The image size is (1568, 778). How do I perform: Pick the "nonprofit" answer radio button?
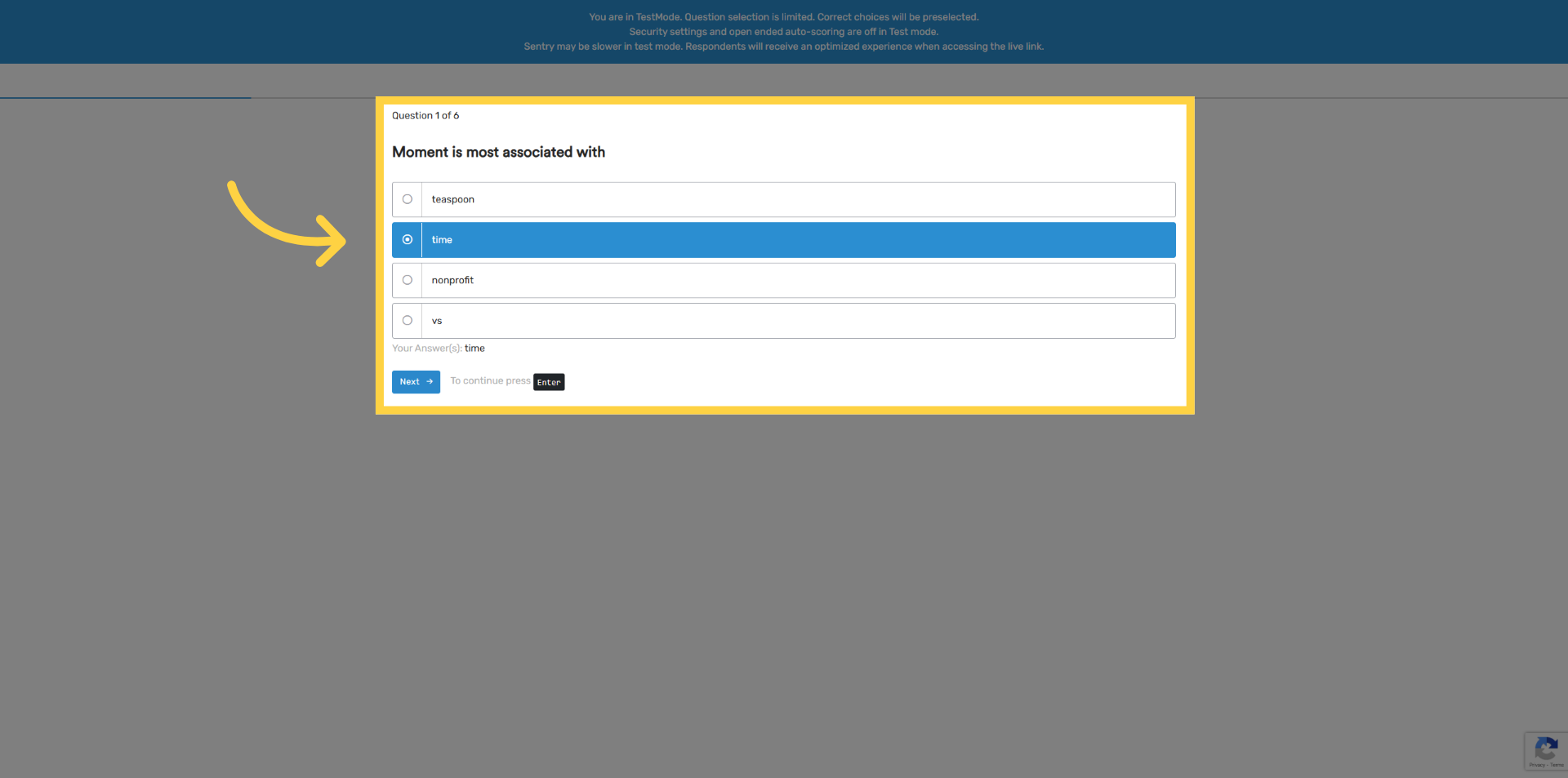[408, 280]
